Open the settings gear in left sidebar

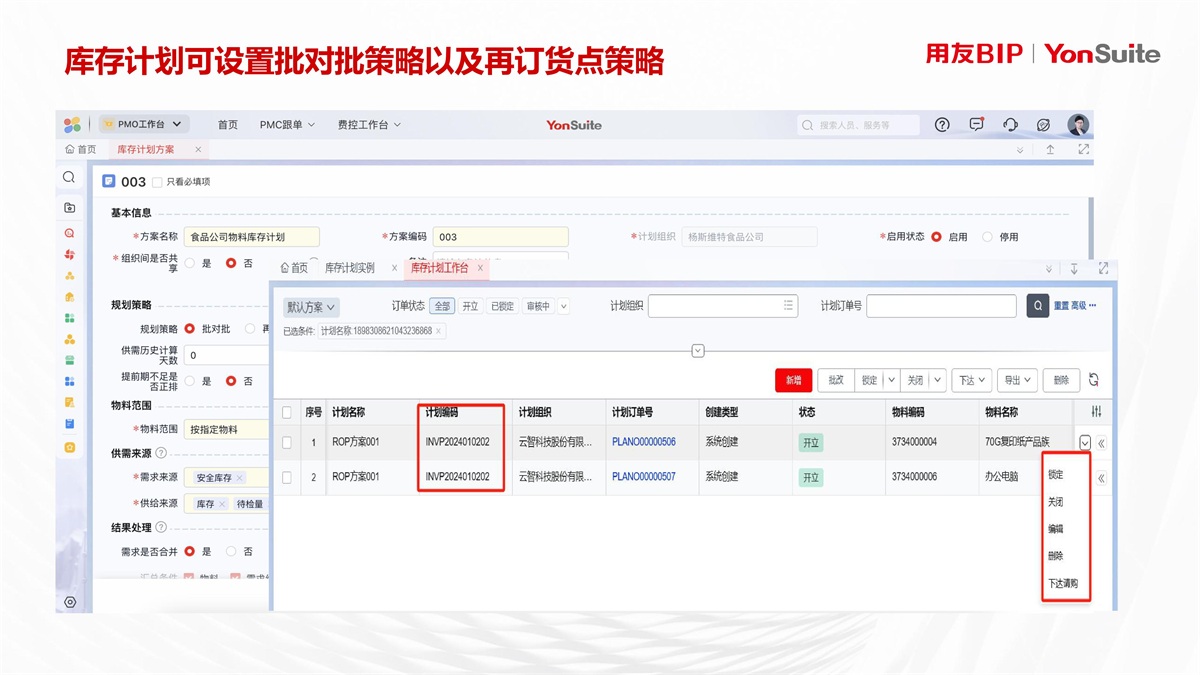click(x=70, y=602)
